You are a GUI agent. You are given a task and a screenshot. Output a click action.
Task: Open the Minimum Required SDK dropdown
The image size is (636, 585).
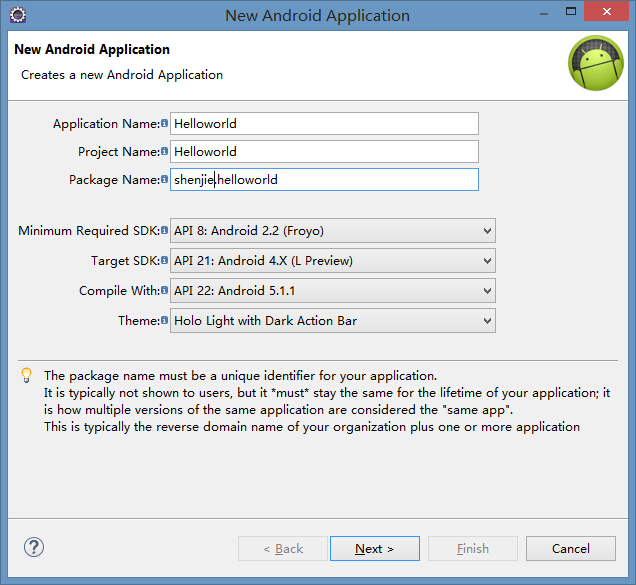click(x=333, y=230)
